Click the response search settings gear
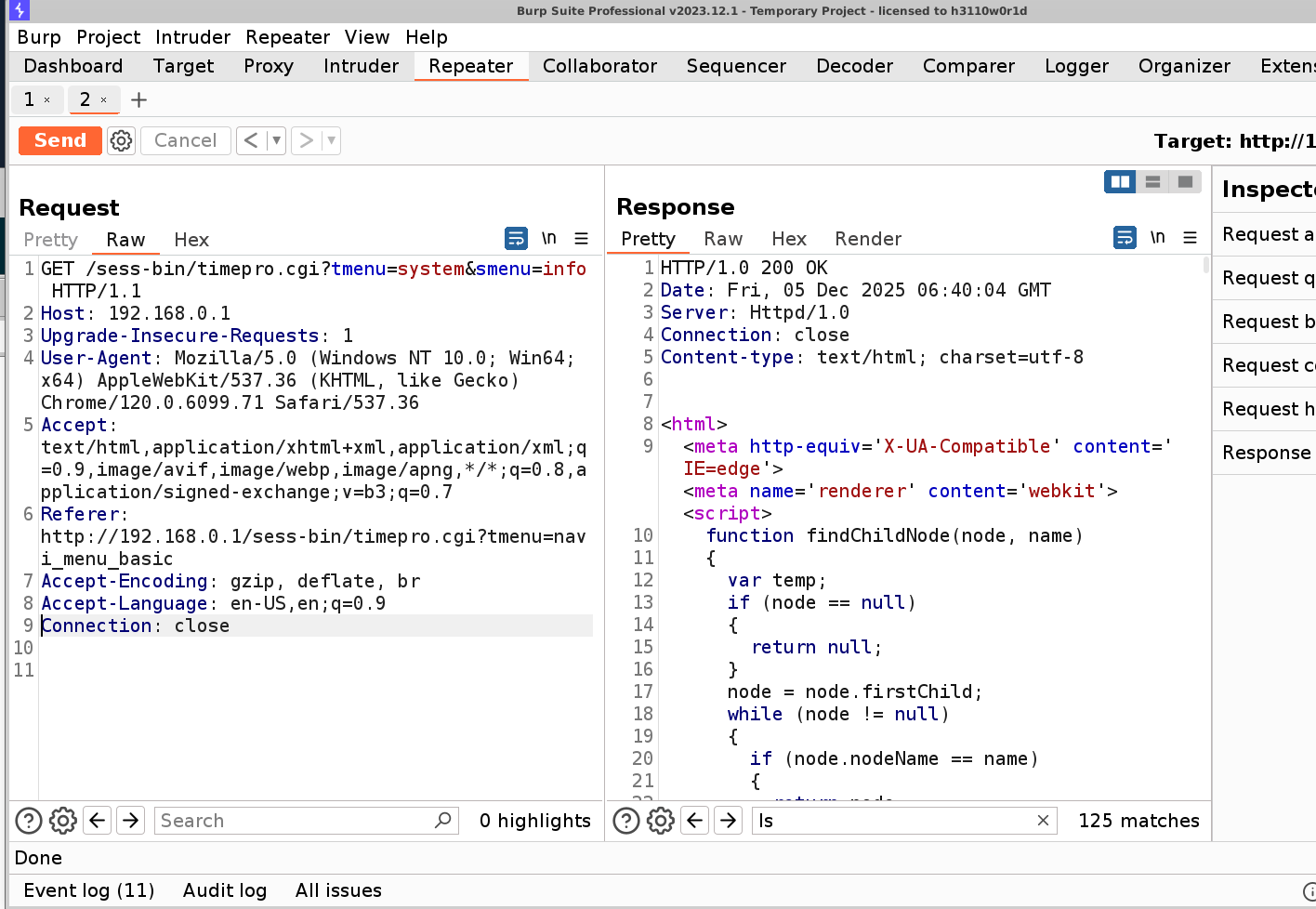This screenshot has width=1316, height=909. [x=660, y=821]
